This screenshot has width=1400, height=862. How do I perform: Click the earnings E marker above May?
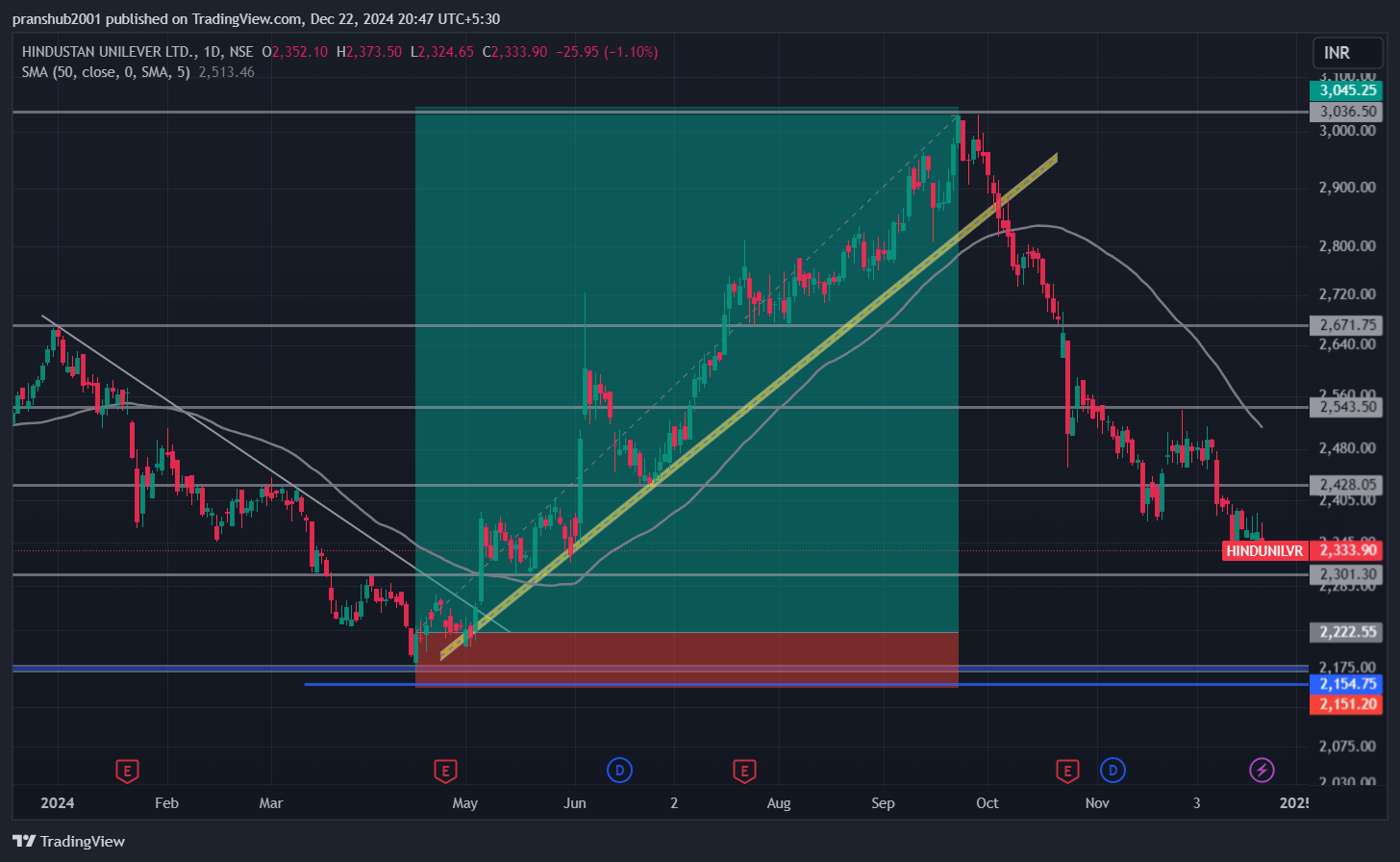(445, 771)
